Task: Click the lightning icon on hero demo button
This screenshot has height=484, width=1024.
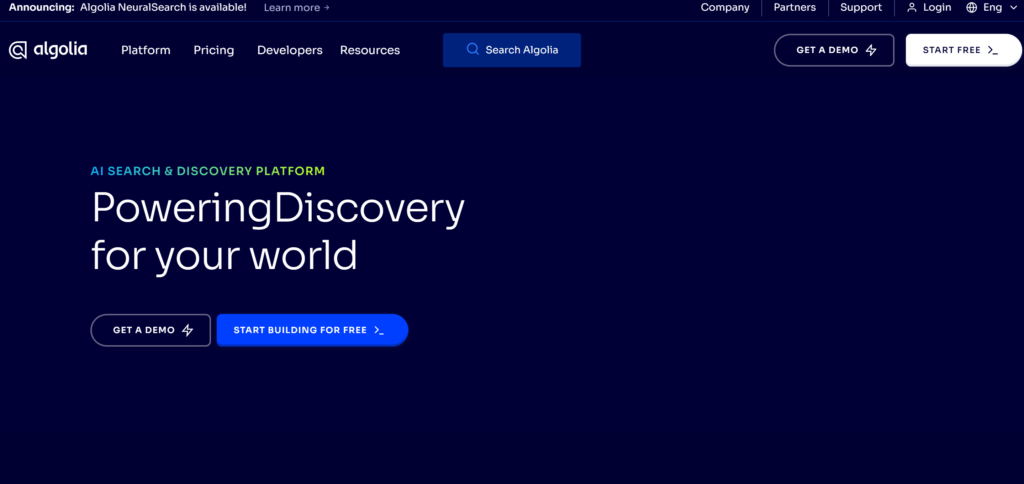Action: pyautogui.click(x=187, y=331)
